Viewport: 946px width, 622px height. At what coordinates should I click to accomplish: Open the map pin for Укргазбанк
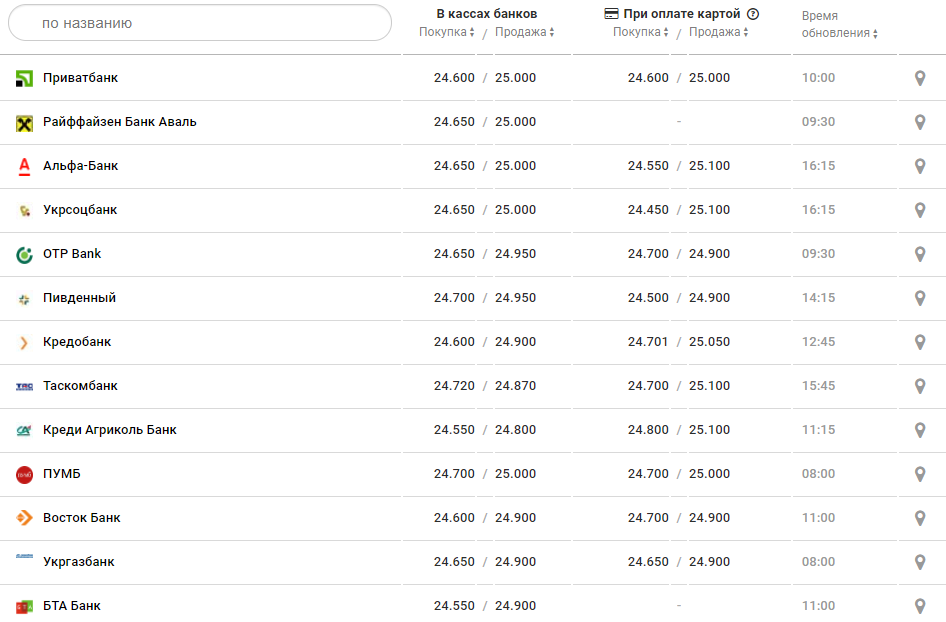920,562
